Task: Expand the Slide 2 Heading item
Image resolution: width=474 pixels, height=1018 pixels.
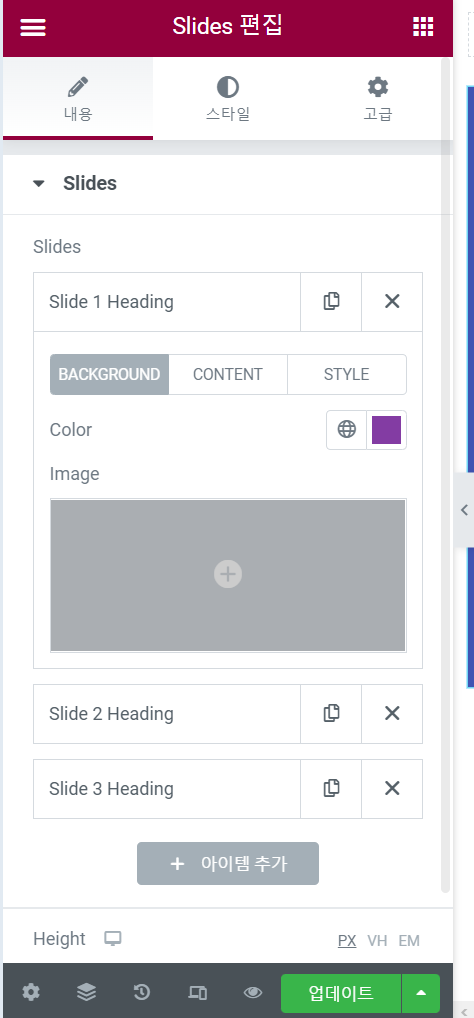Action: point(167,714)
